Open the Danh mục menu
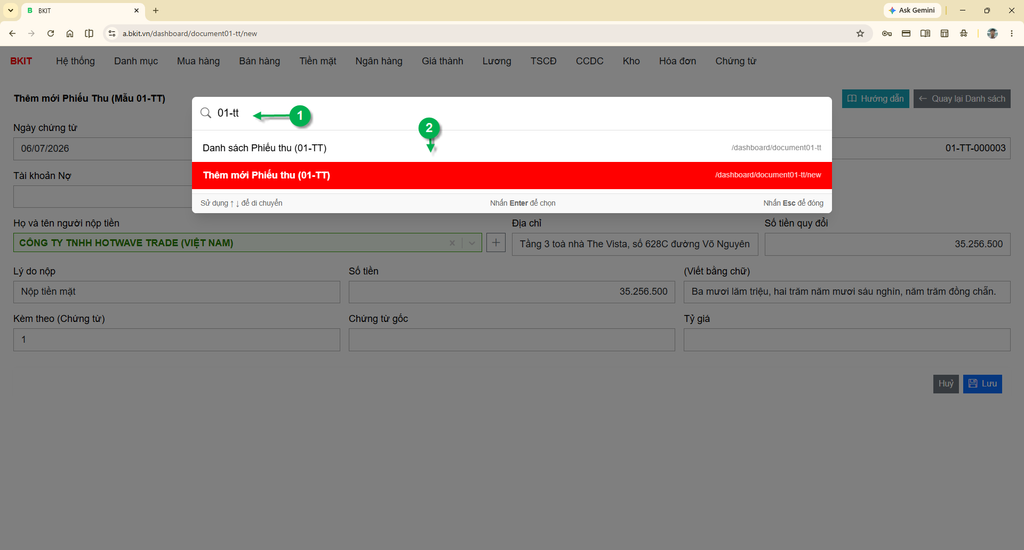The image size is (1024, 550). 136,61
